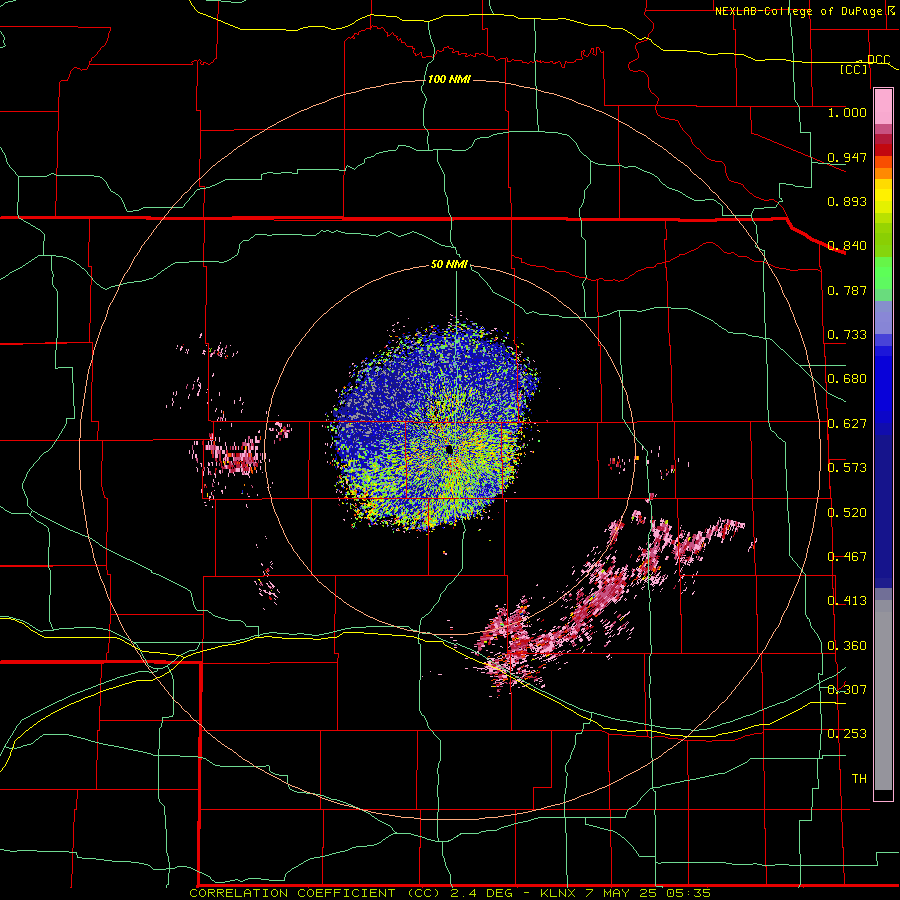This screenshot has width=900, height=900.
Task: Click the 0.307 scale value
Action: coord(847,689)
